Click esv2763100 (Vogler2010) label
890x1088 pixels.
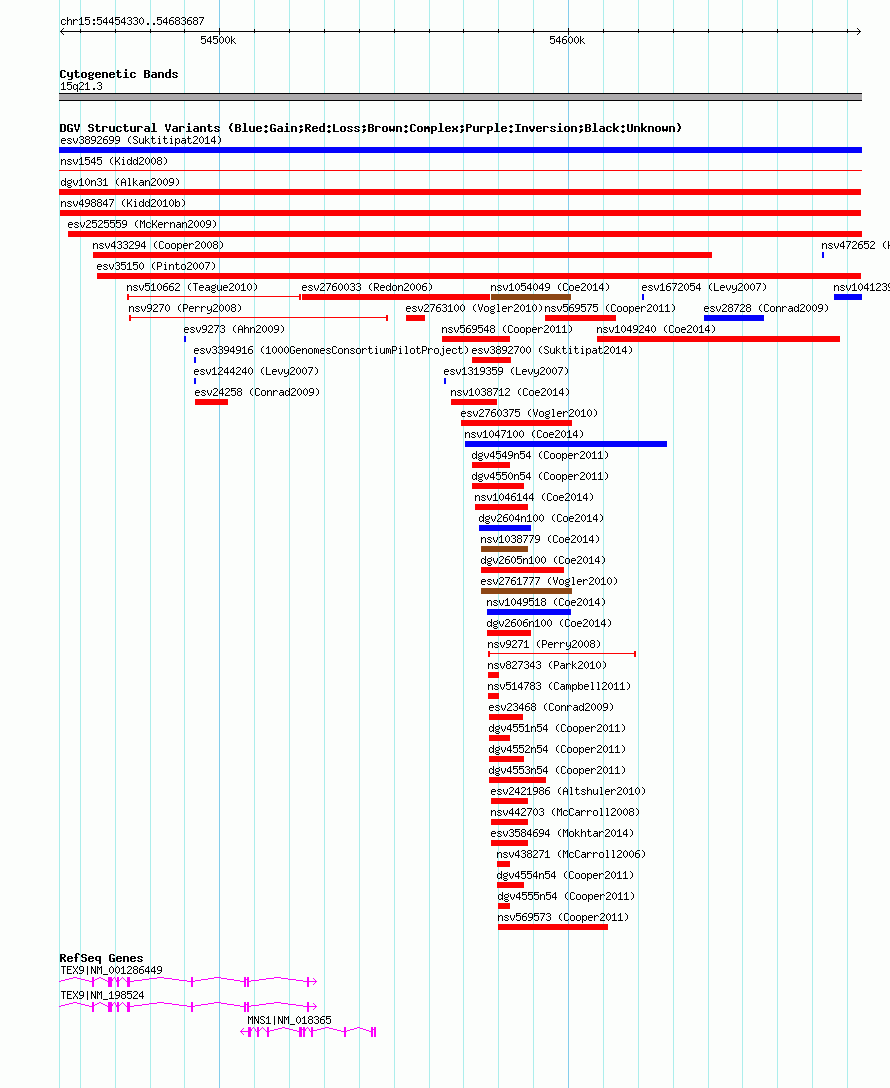[474, 308]
